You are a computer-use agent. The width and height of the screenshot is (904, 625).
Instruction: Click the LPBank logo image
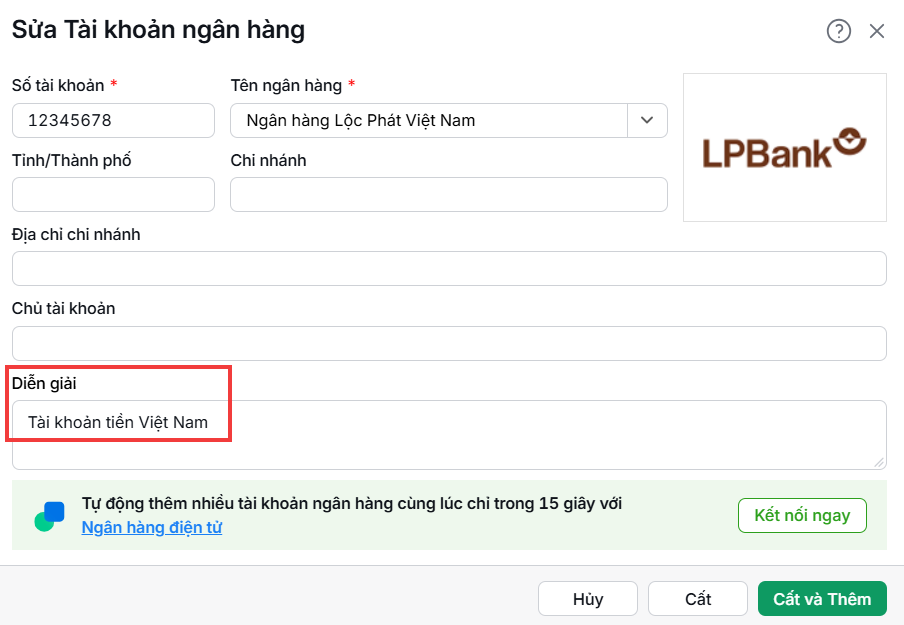[785, 148]
